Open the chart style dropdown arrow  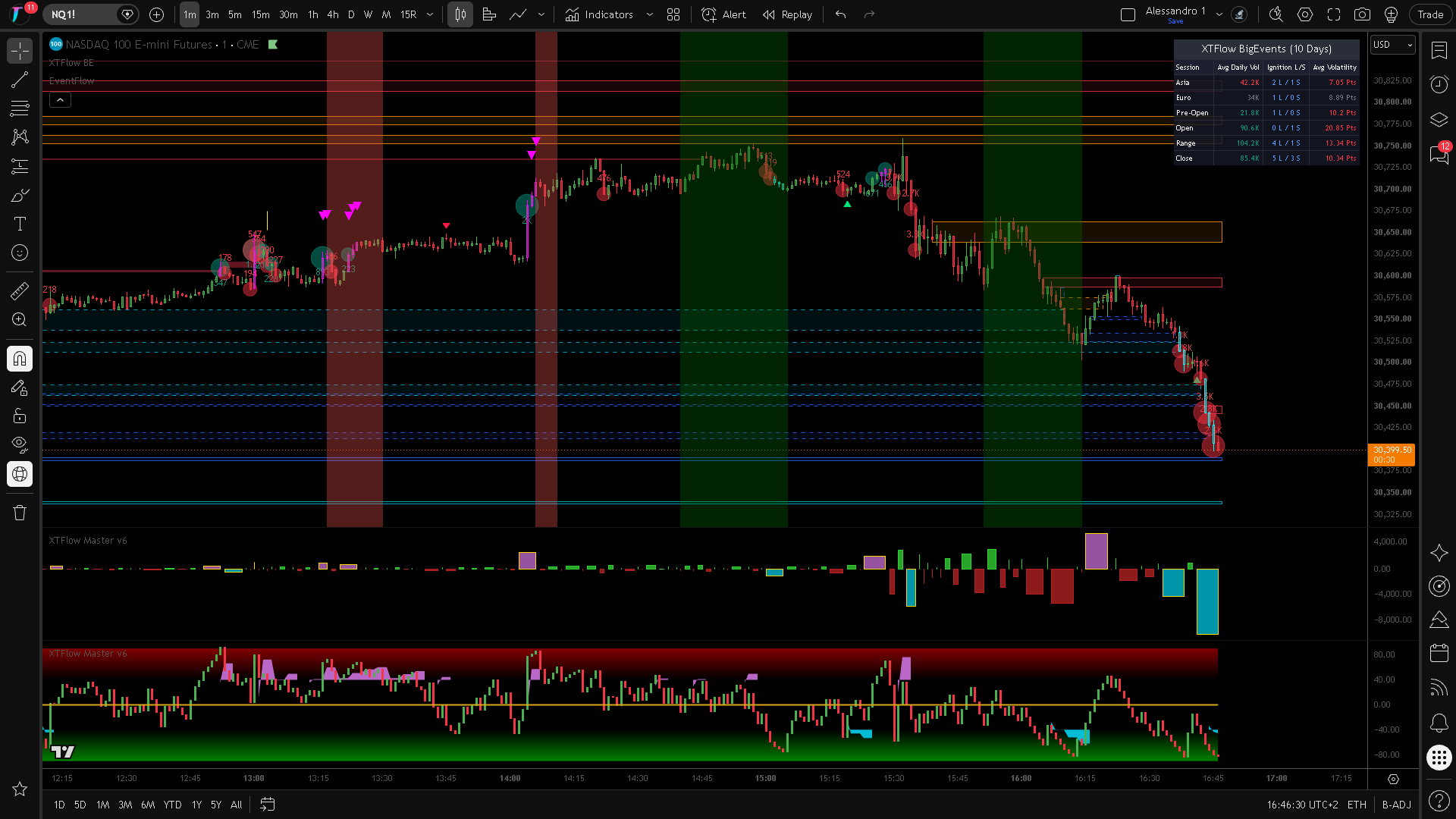coord(541,14)
